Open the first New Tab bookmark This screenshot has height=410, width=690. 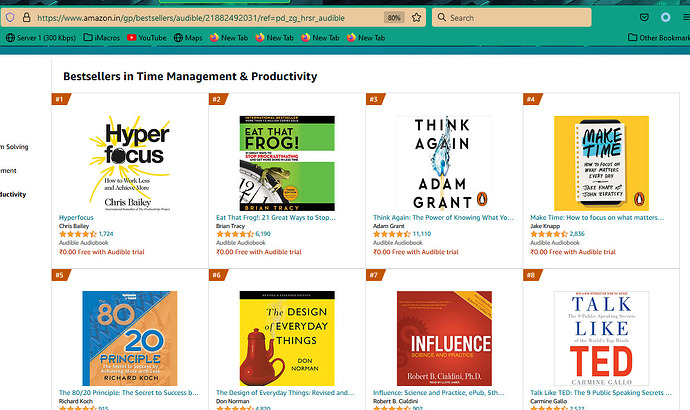click(229, 38)
